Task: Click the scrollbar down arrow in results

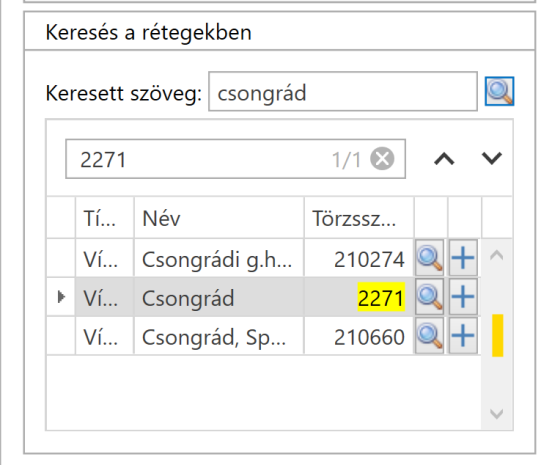Action: point(496,413)
